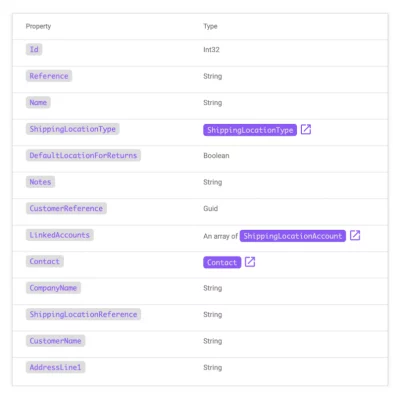
Task: Select the ShippingLocationReference property tag
Action: point(83,314)
